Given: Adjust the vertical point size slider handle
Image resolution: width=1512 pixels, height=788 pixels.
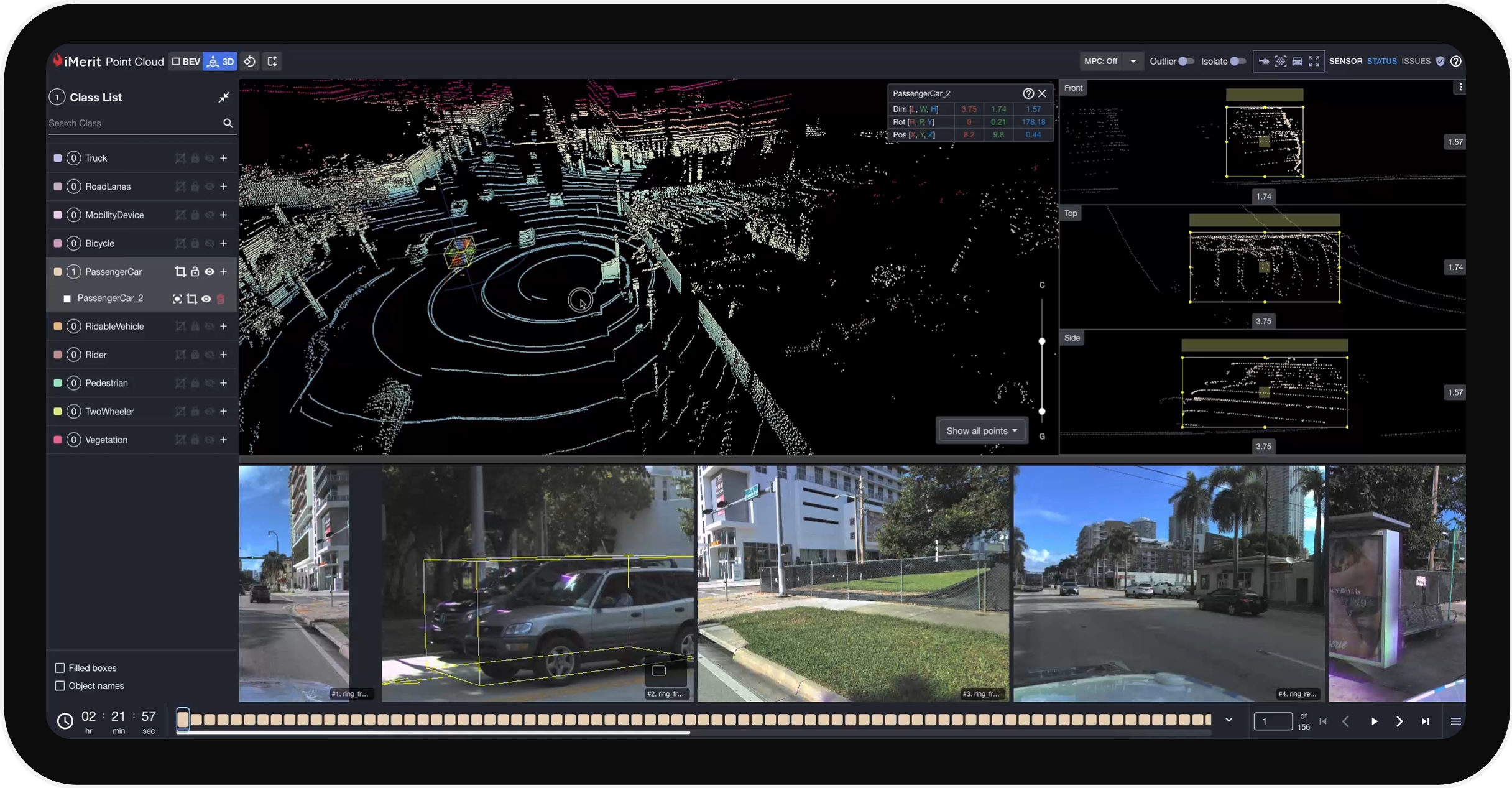Looking at the screenshot, I should click(1043, 341).
